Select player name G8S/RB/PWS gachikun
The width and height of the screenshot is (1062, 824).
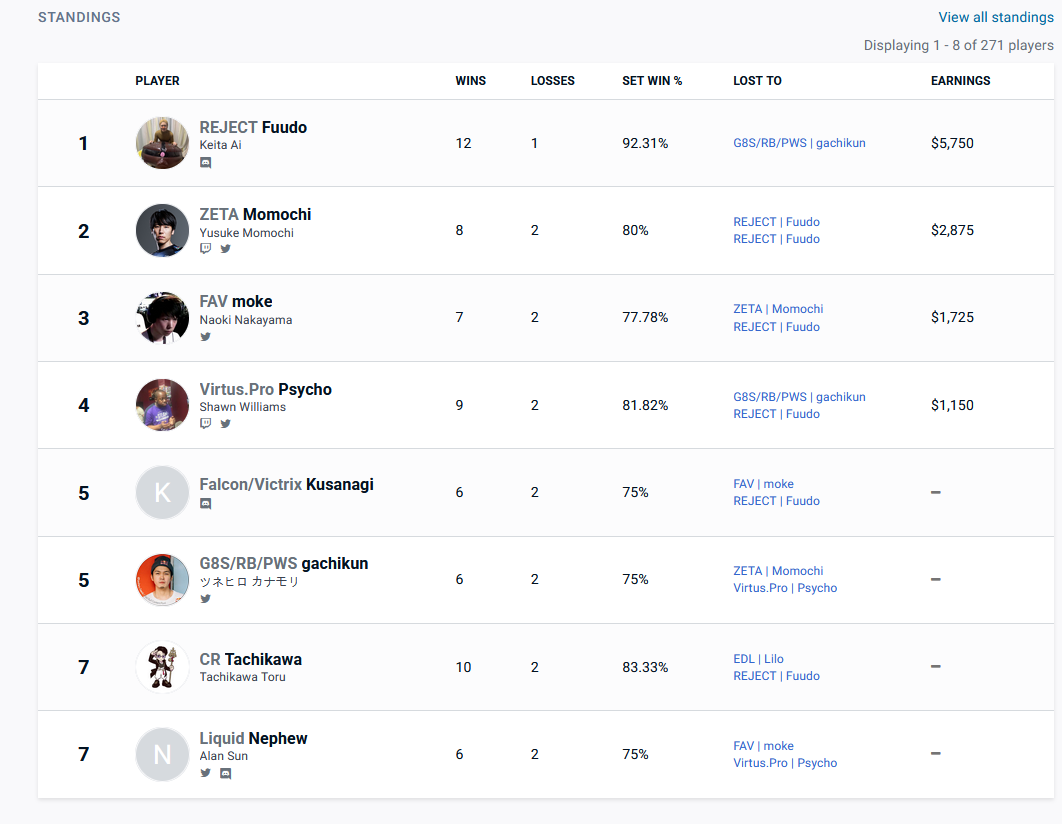point(284,563)
